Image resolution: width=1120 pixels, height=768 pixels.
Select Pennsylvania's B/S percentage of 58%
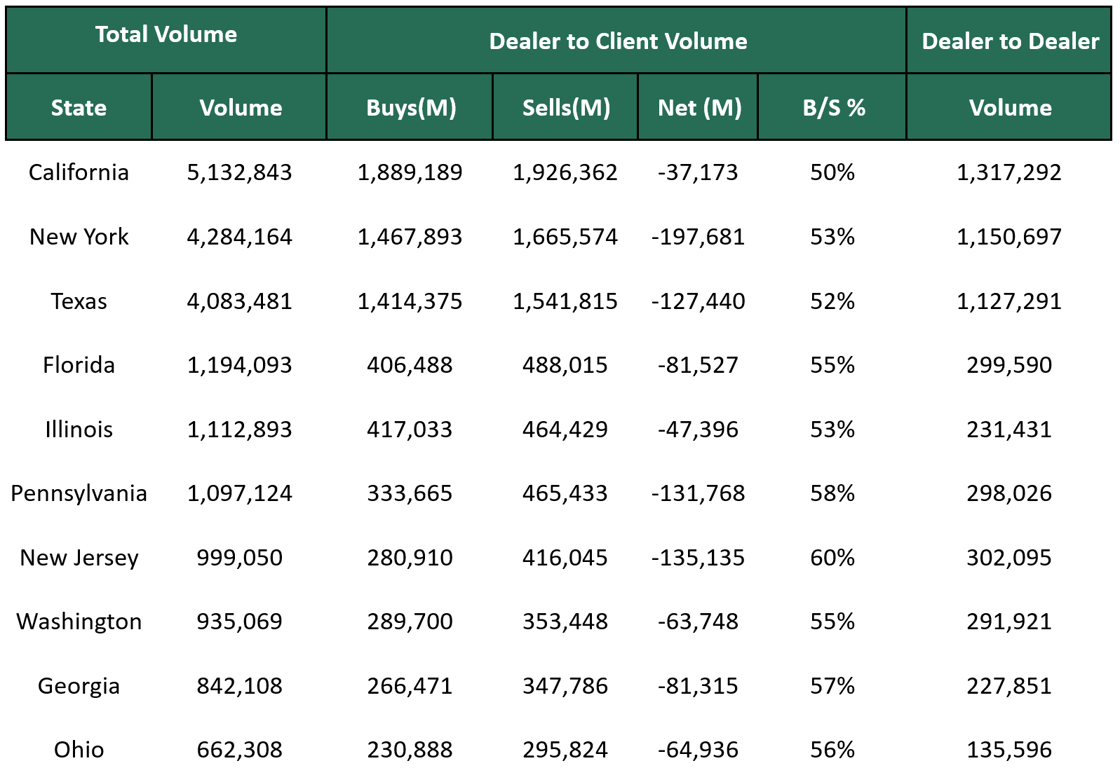click(830, 493)
